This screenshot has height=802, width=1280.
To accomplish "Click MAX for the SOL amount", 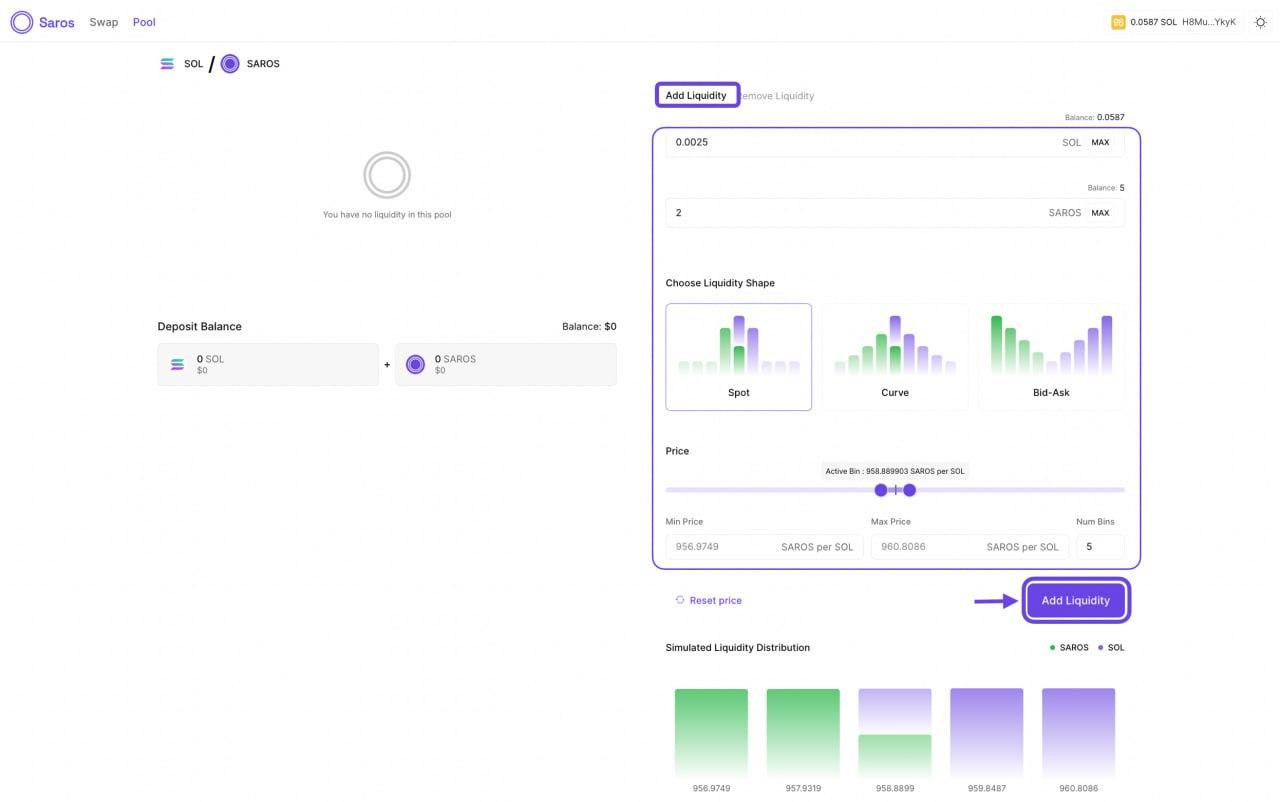I will [x=1100, y=143].
